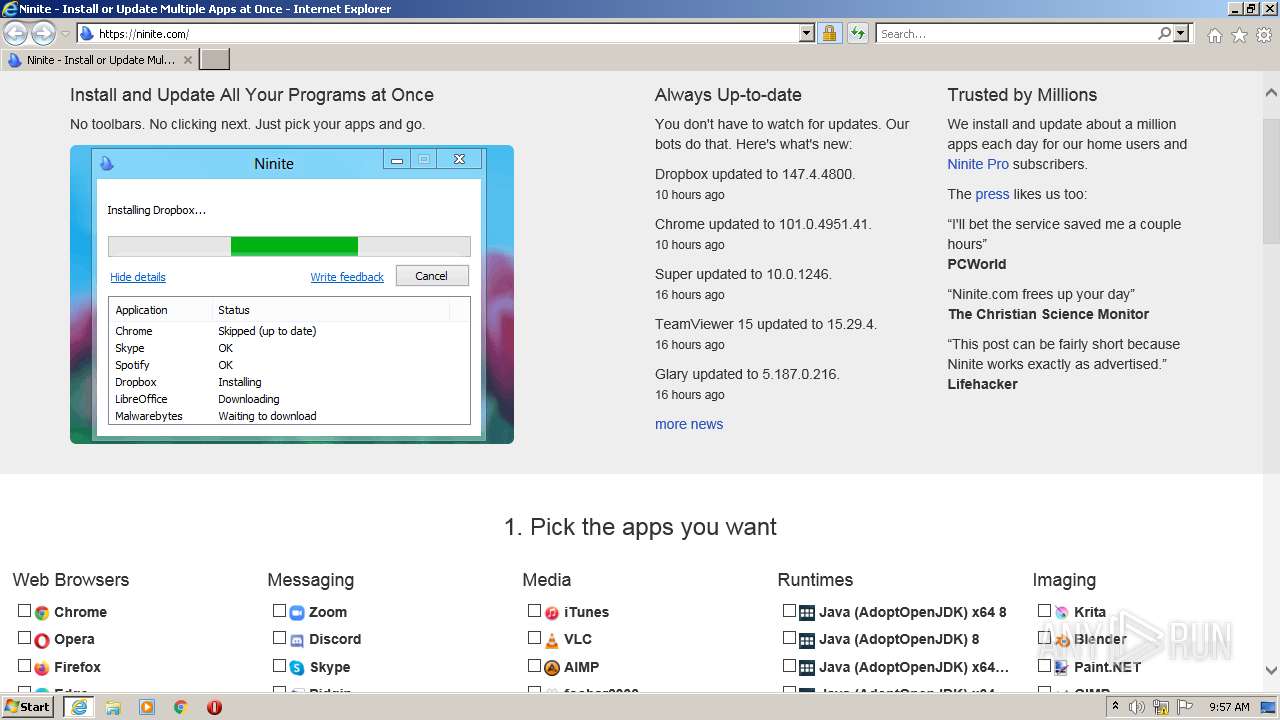1280x720 pixels.
Task: Show hidden icons in the system tray
Action: 1115,707
